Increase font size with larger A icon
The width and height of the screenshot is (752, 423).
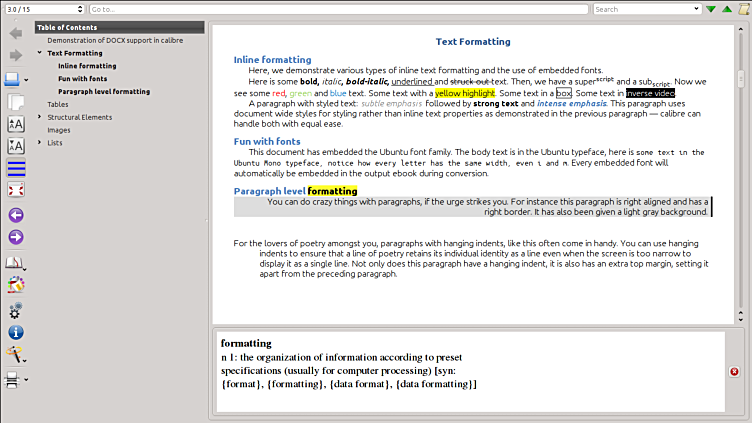click(x=16, y=124)
